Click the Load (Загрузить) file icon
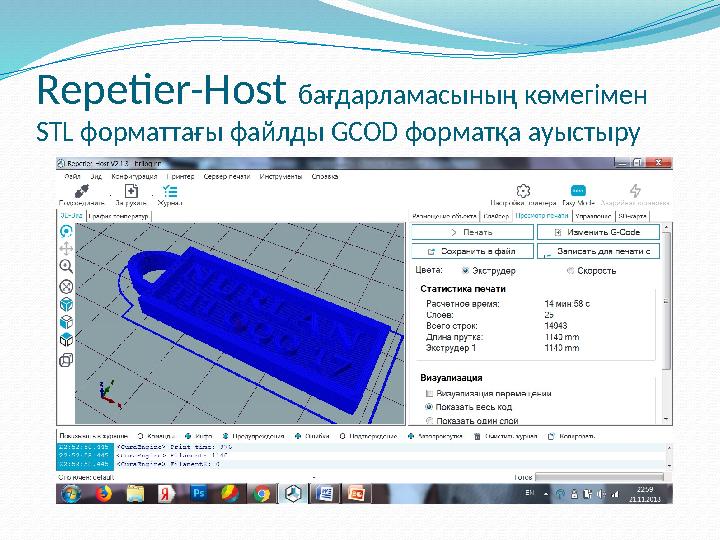Screen dimensions: 720x540 point(131,191)
